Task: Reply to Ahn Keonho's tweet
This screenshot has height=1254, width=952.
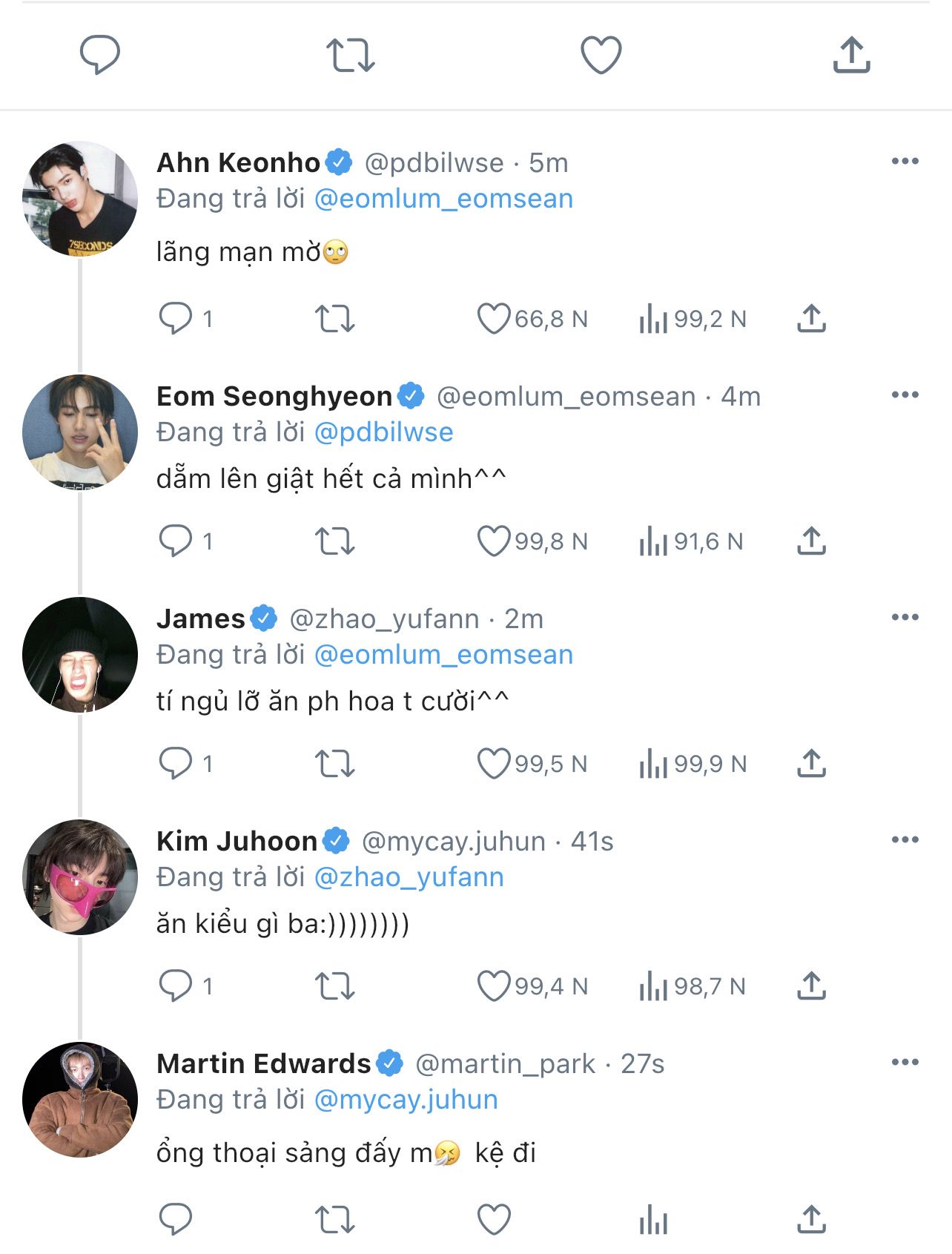Action: coord(176,319)
